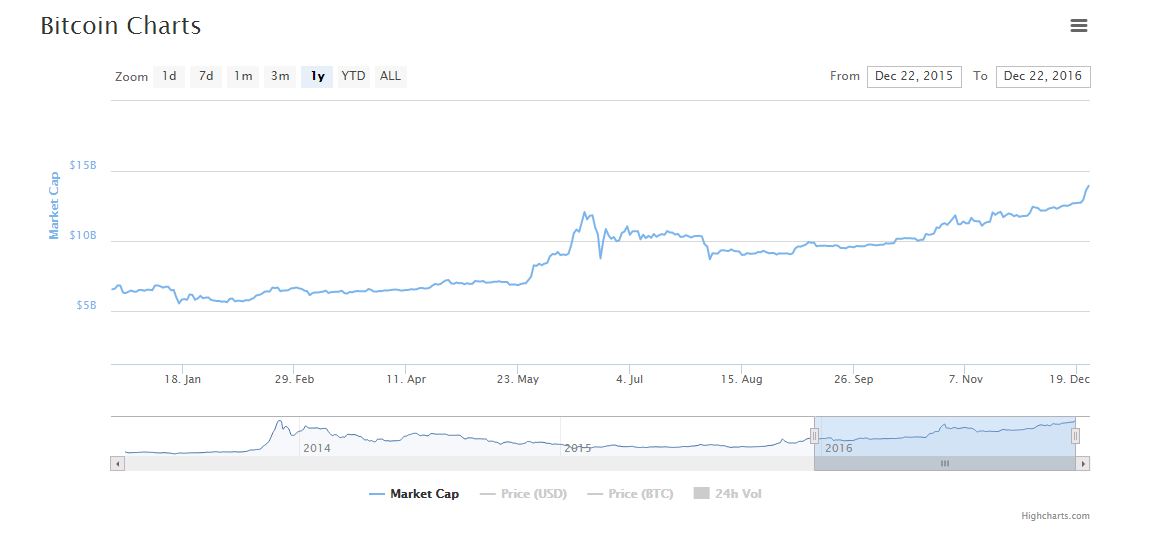Show ALL data zoom range
This screenshot has width=1150, height=540.
coord(390,76)
